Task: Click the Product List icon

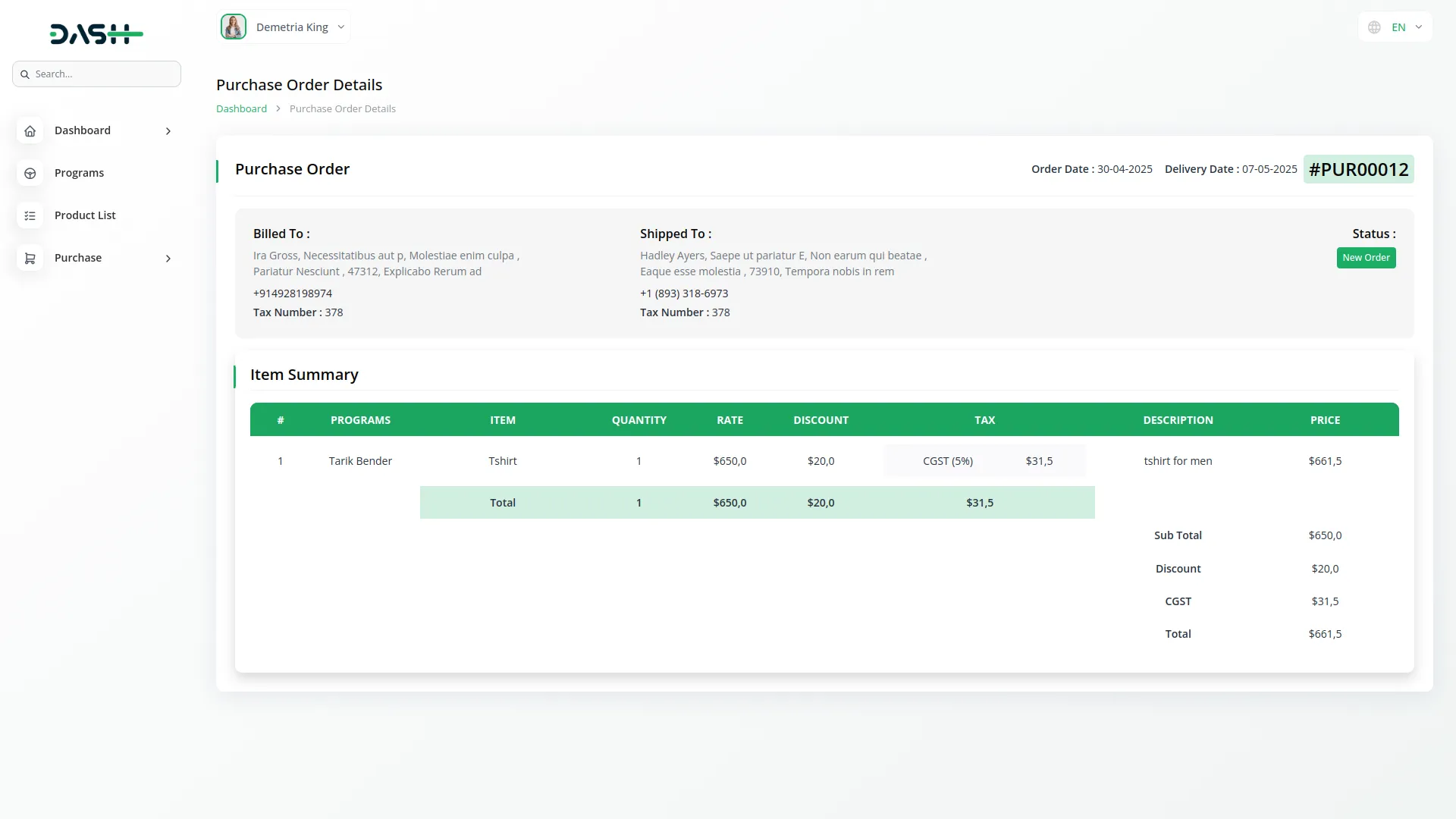Action: click(30, 216)
